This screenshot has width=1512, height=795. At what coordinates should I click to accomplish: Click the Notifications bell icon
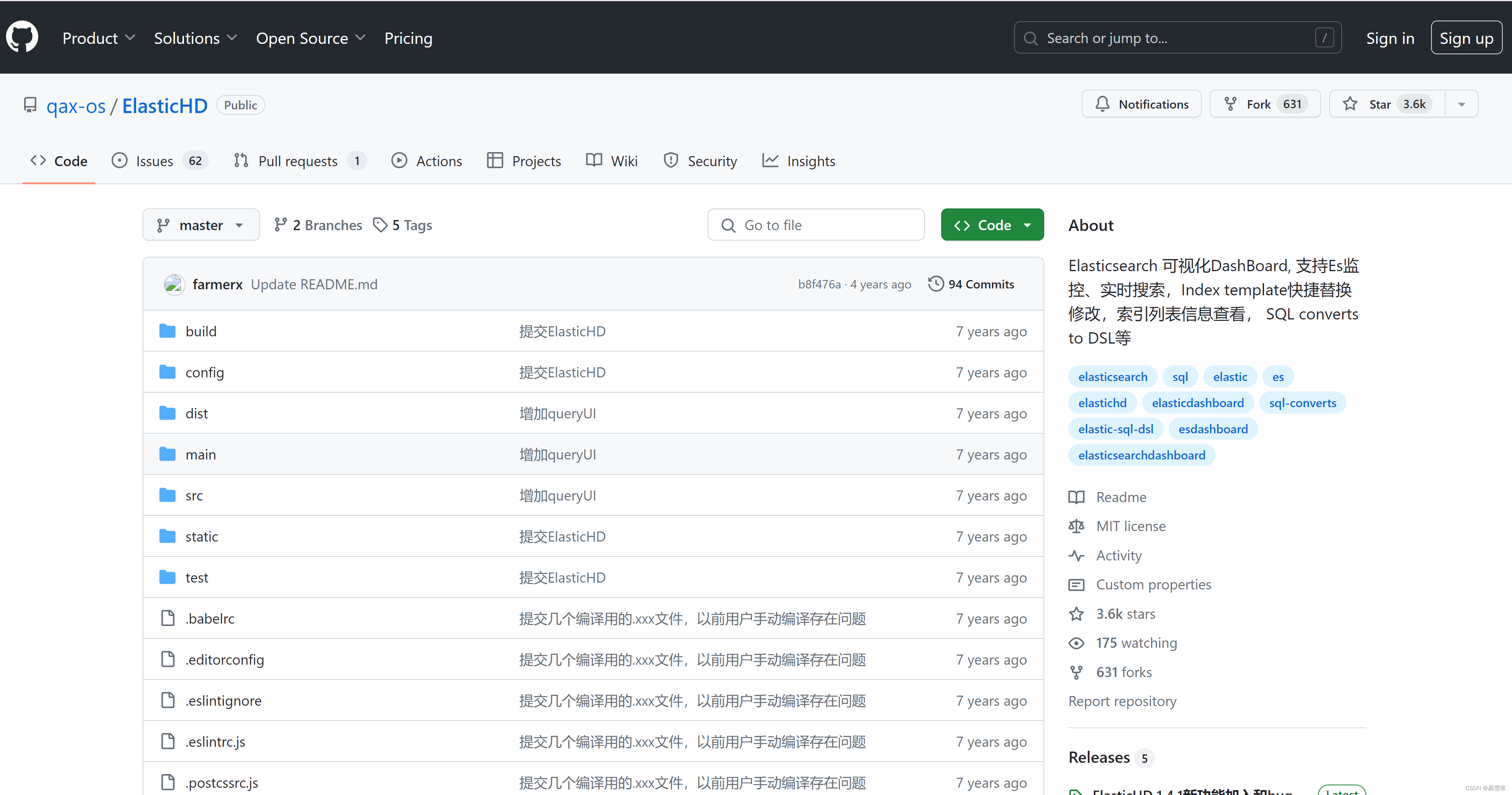point(1103,103)
